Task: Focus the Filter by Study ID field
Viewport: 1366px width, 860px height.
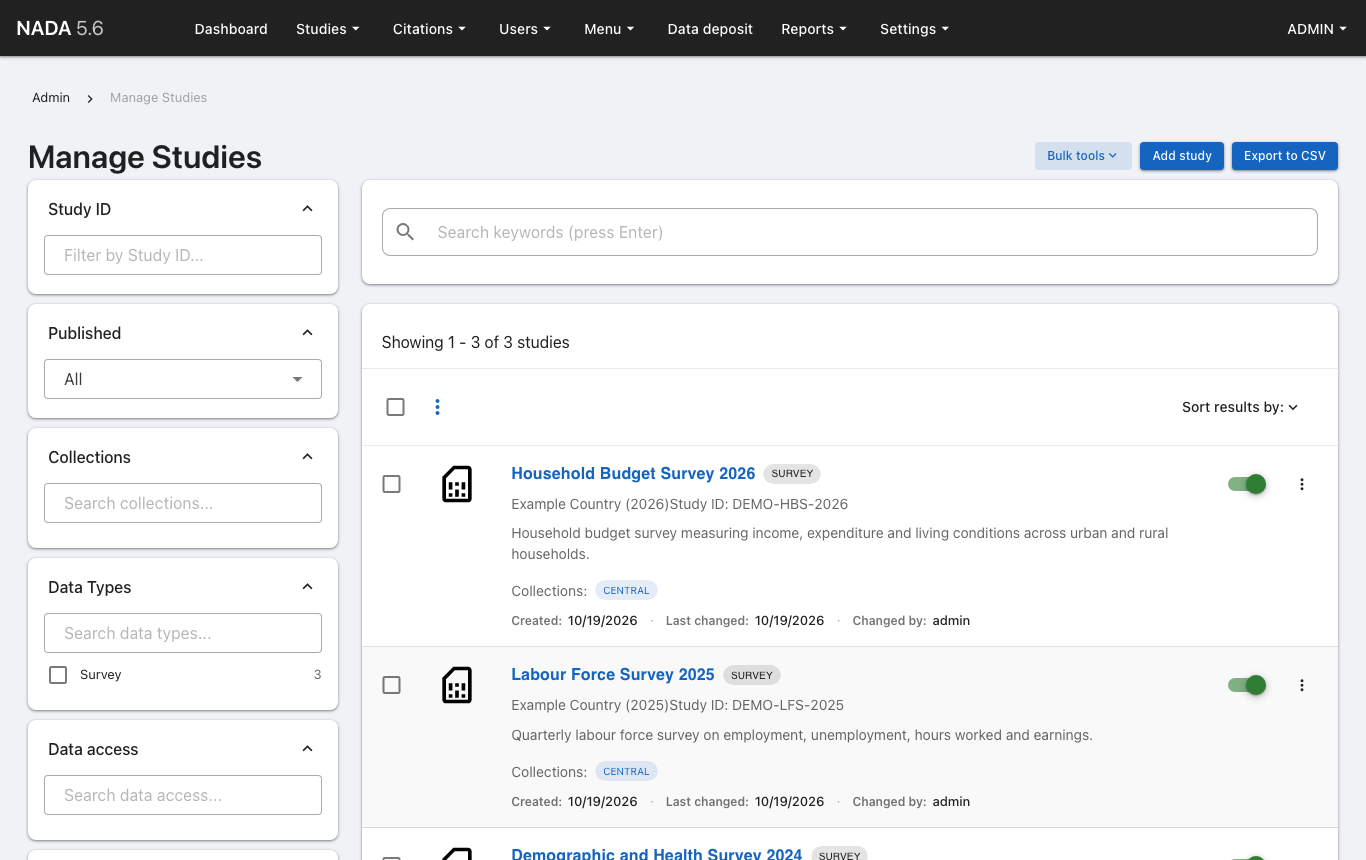Action: click(x=183, y=255)
